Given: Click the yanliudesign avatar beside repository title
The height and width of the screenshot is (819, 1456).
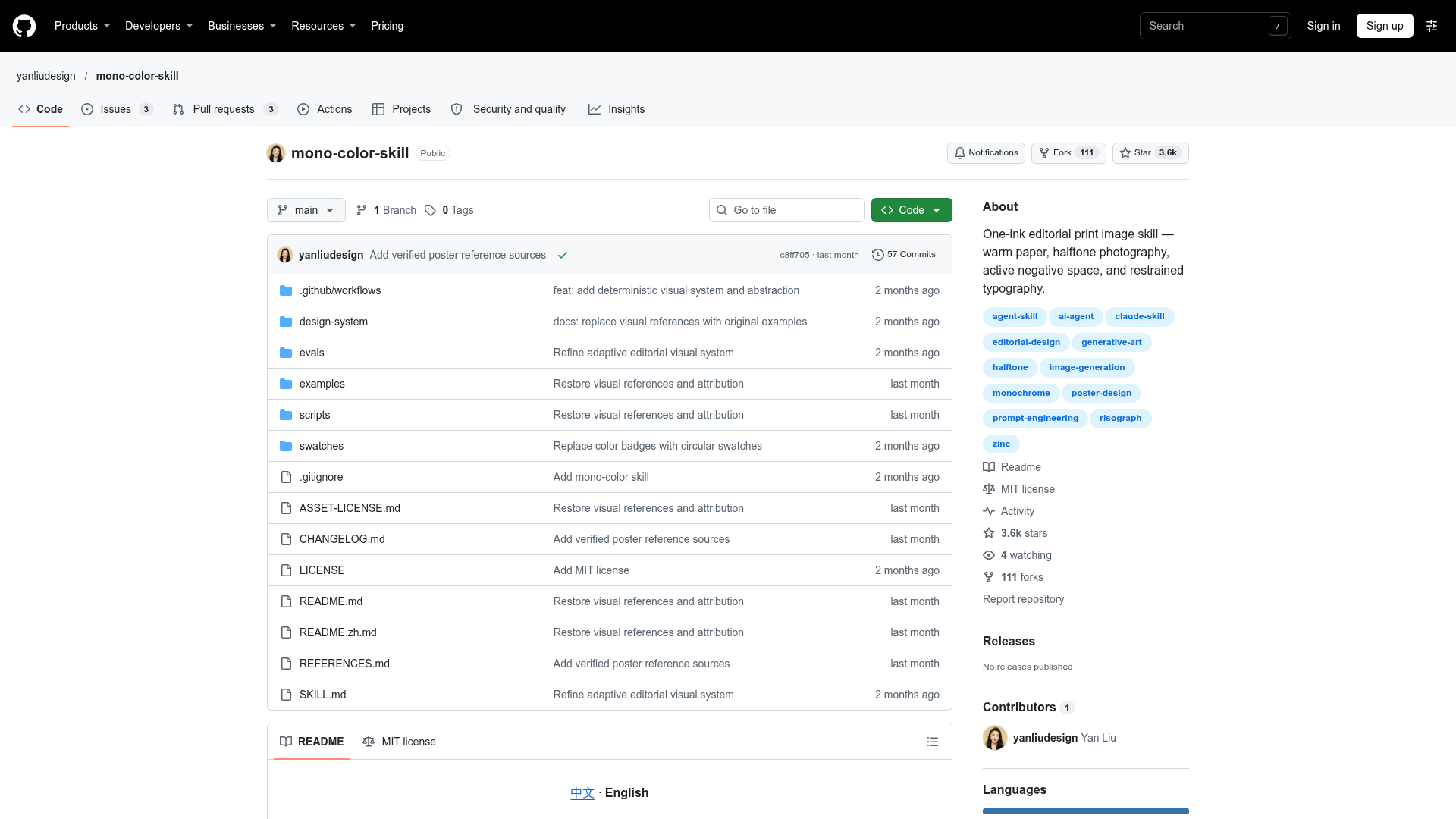Looking at the screenshot, I should tap(276, 153).
